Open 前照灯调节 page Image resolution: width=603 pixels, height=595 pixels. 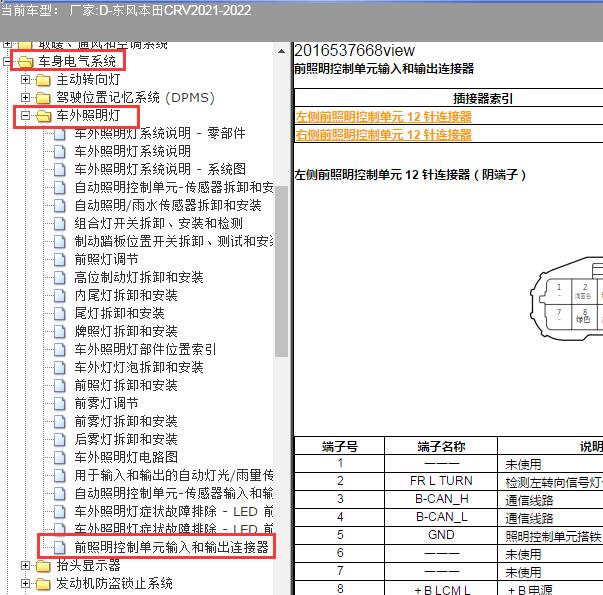click(107, 259)
